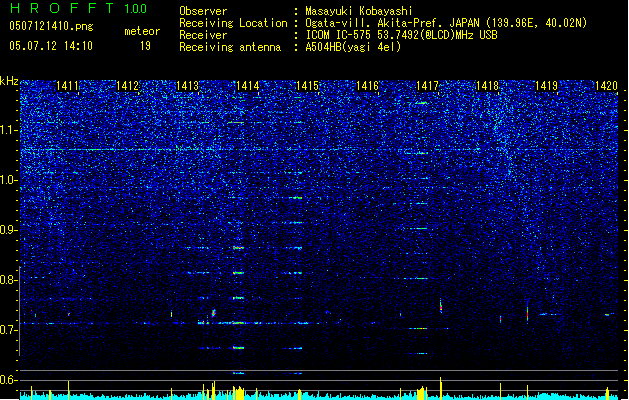Viewport: 629px width, 400px height.
Task: Click the Receiving Location label
Action: 233,23
